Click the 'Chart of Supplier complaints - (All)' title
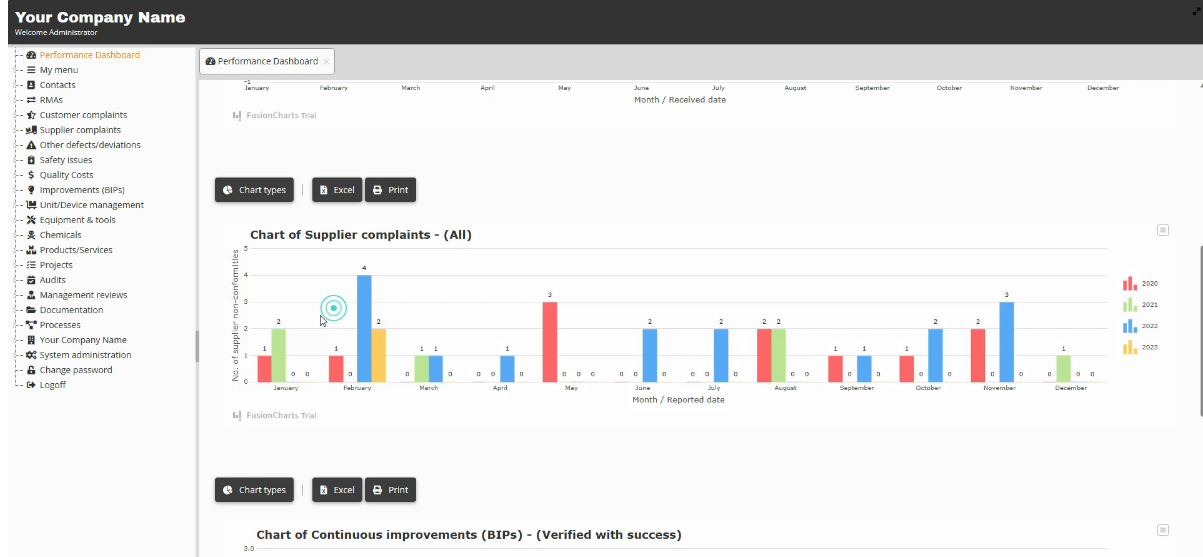Viewport: 1203px width, 557px height. click(360, 235)
